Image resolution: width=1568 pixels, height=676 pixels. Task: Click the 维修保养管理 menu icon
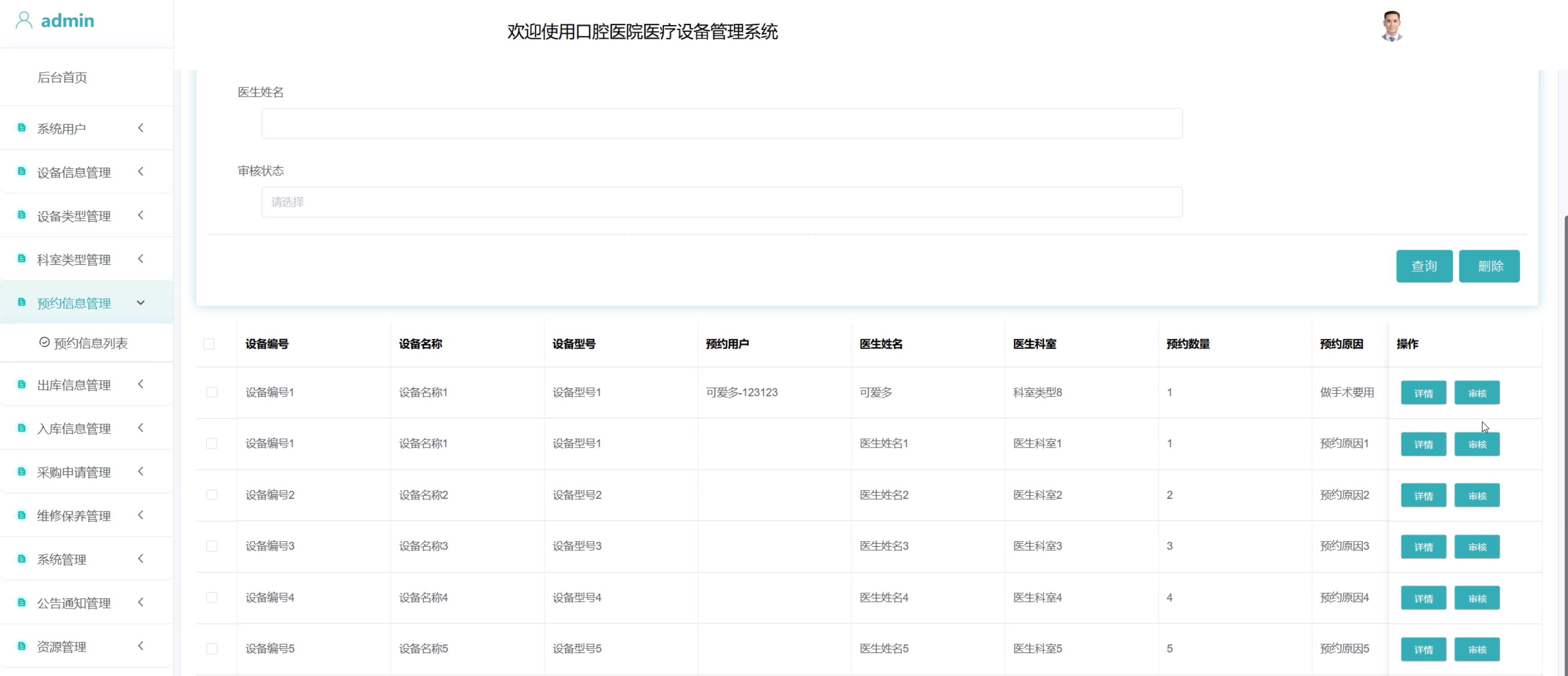[21, 515]
